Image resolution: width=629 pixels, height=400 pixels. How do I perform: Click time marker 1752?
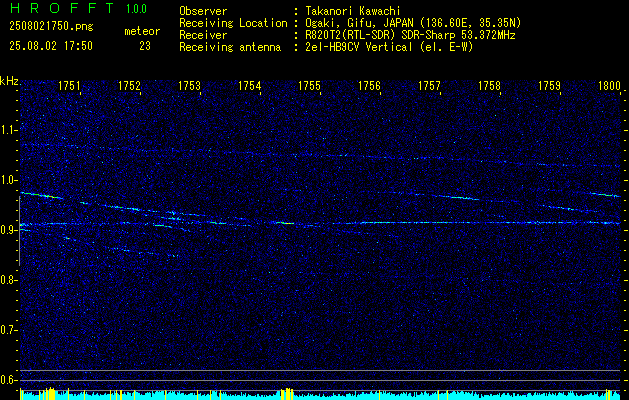pos(130,86)
